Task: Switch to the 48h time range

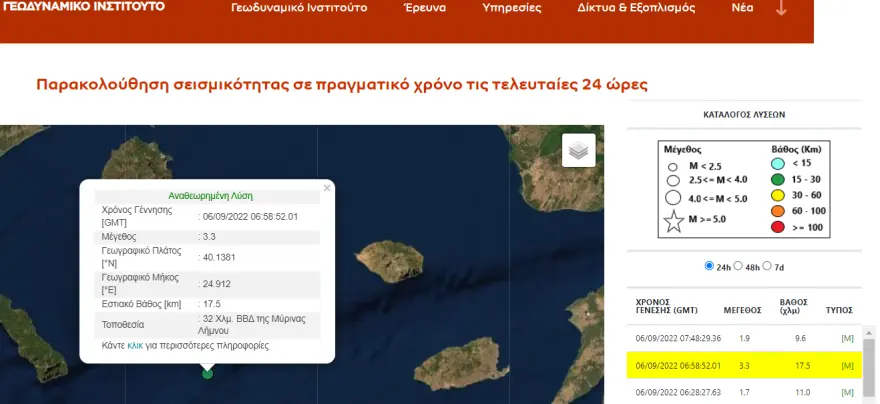Action: click(740, 267)
